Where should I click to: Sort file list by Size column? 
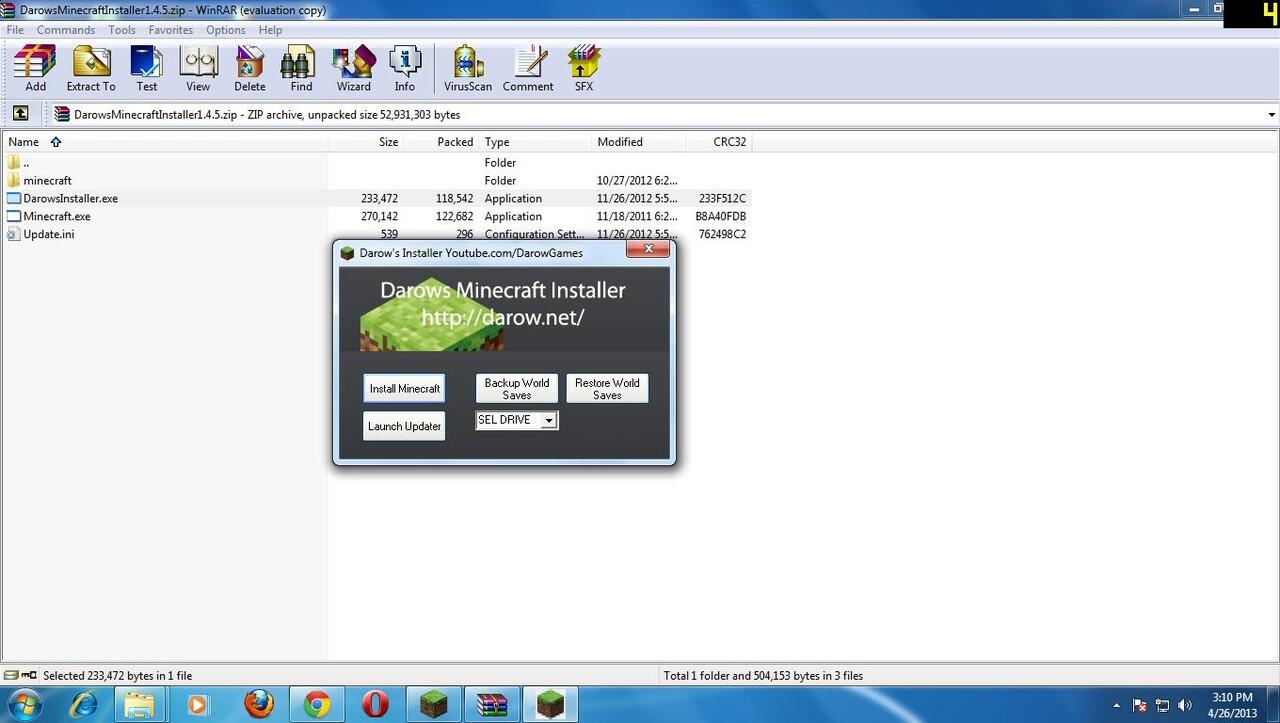click(366, 142)
